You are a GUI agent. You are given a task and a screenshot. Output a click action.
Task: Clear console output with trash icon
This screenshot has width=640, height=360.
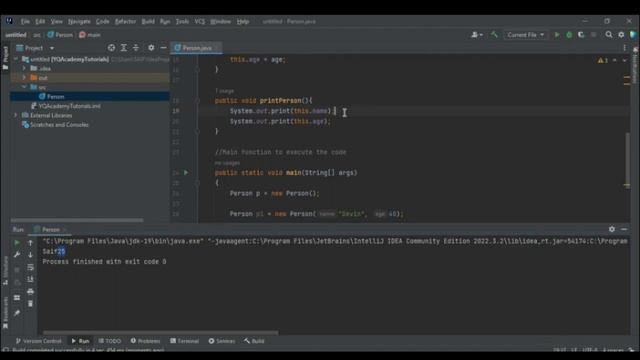click(x=30, y=304)
